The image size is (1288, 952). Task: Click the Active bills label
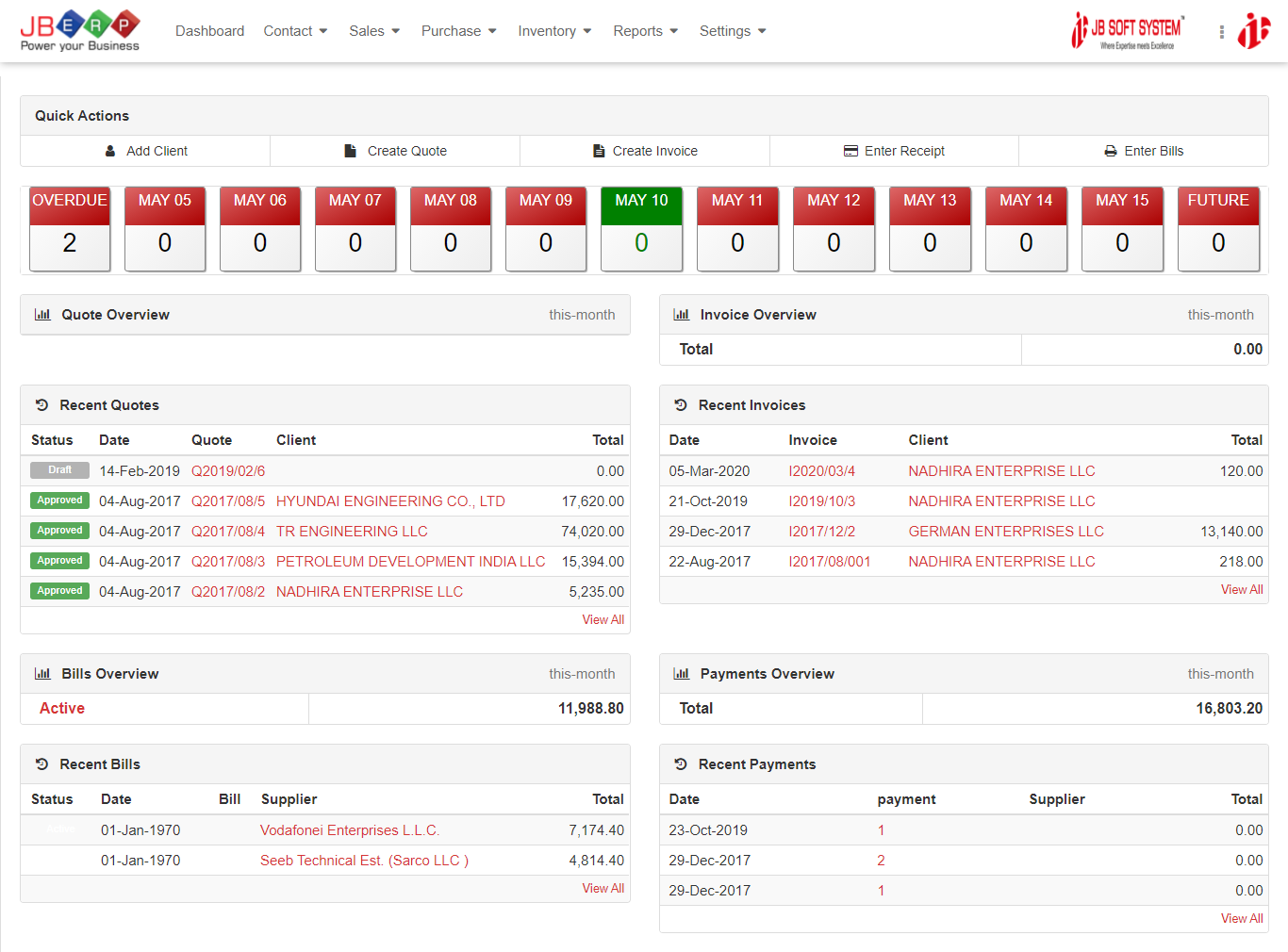pos(62,709)
